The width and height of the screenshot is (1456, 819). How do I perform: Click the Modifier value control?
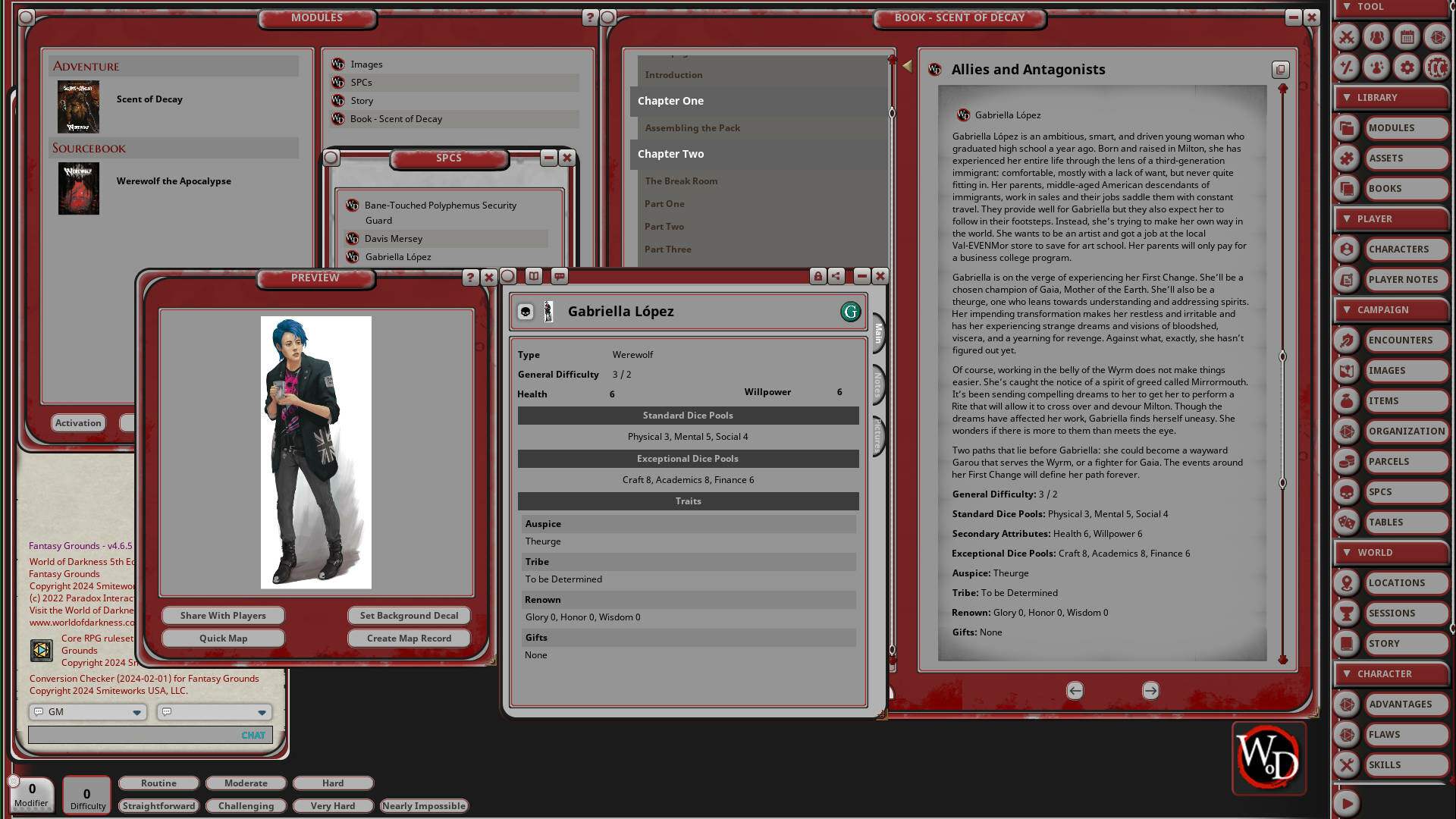click(x=30, y=791)
